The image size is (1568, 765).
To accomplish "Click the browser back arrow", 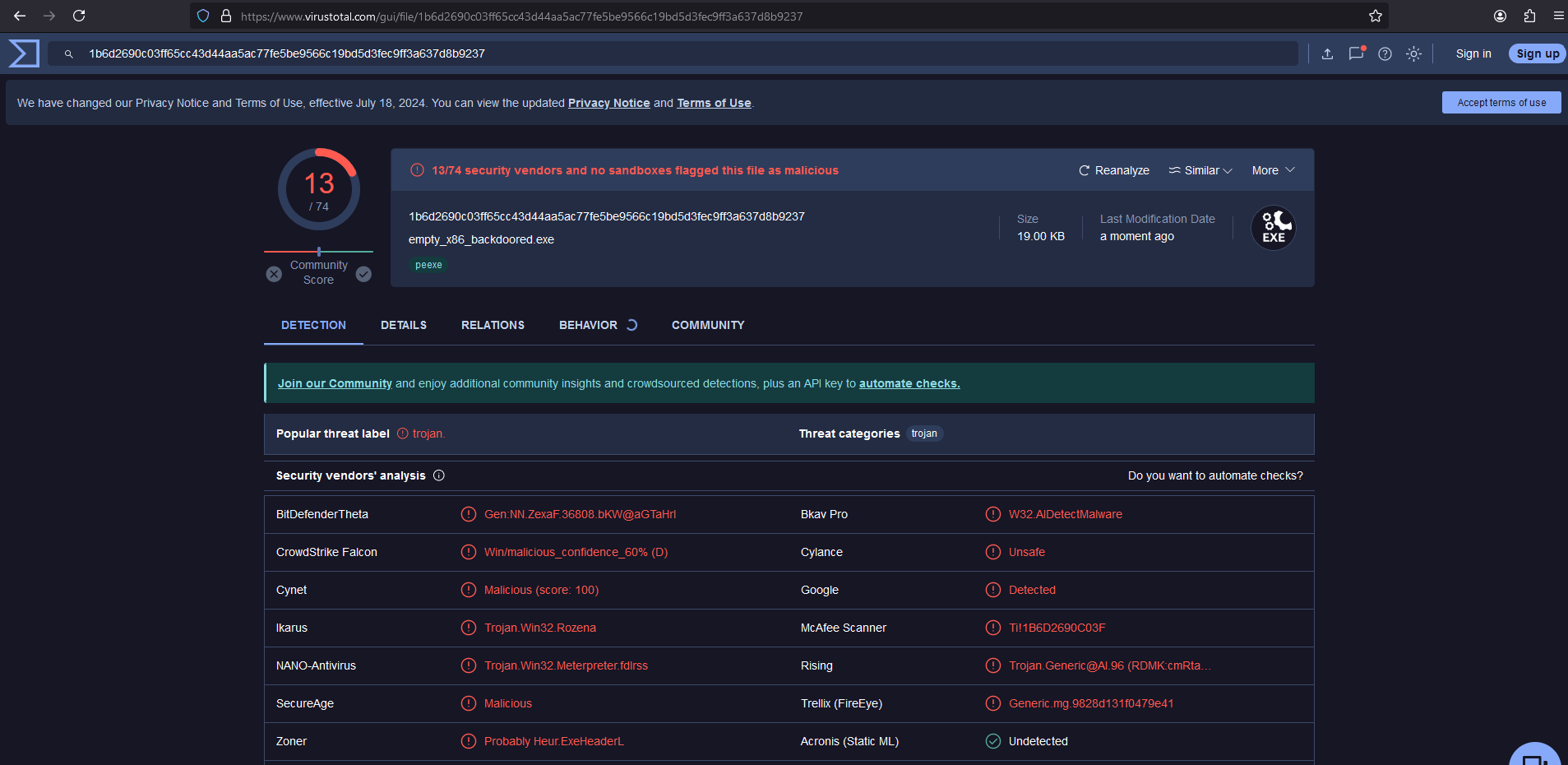I will 20,16.
